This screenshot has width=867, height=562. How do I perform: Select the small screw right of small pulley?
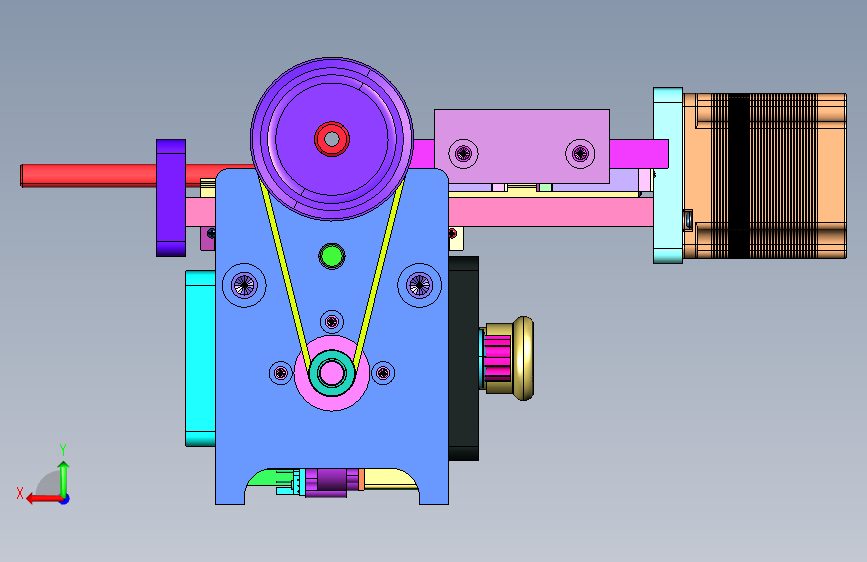point(383,373)
